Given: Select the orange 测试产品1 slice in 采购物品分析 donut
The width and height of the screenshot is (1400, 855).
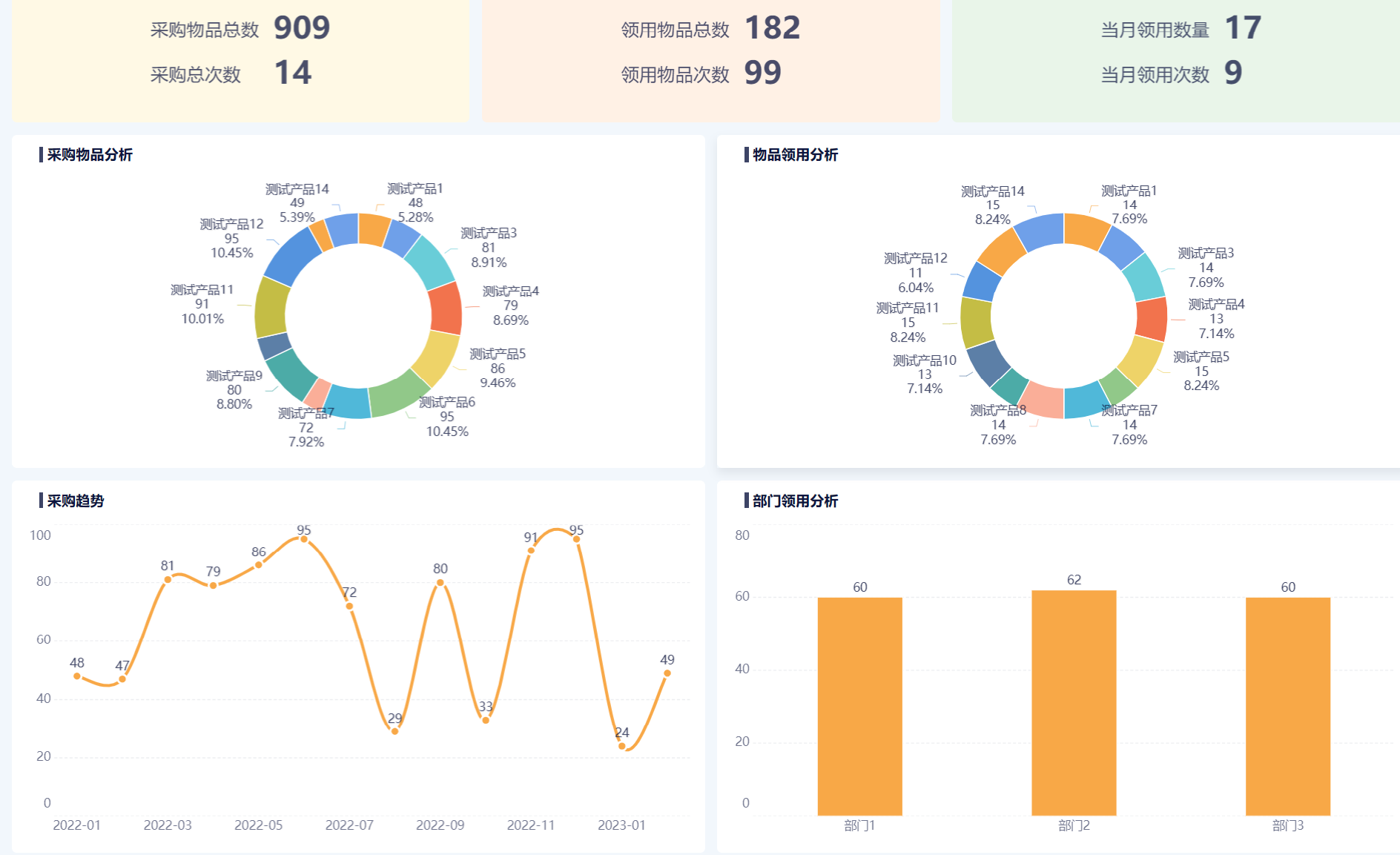Looking at the screenshot, I should click(x=372, y=229).
